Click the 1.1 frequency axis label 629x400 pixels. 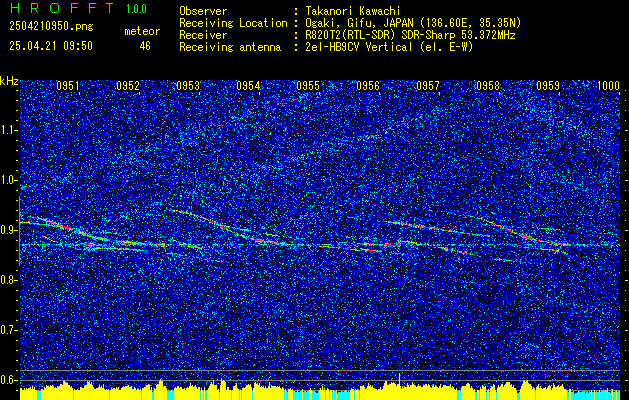pyautogui.click(x=9, y=130)
